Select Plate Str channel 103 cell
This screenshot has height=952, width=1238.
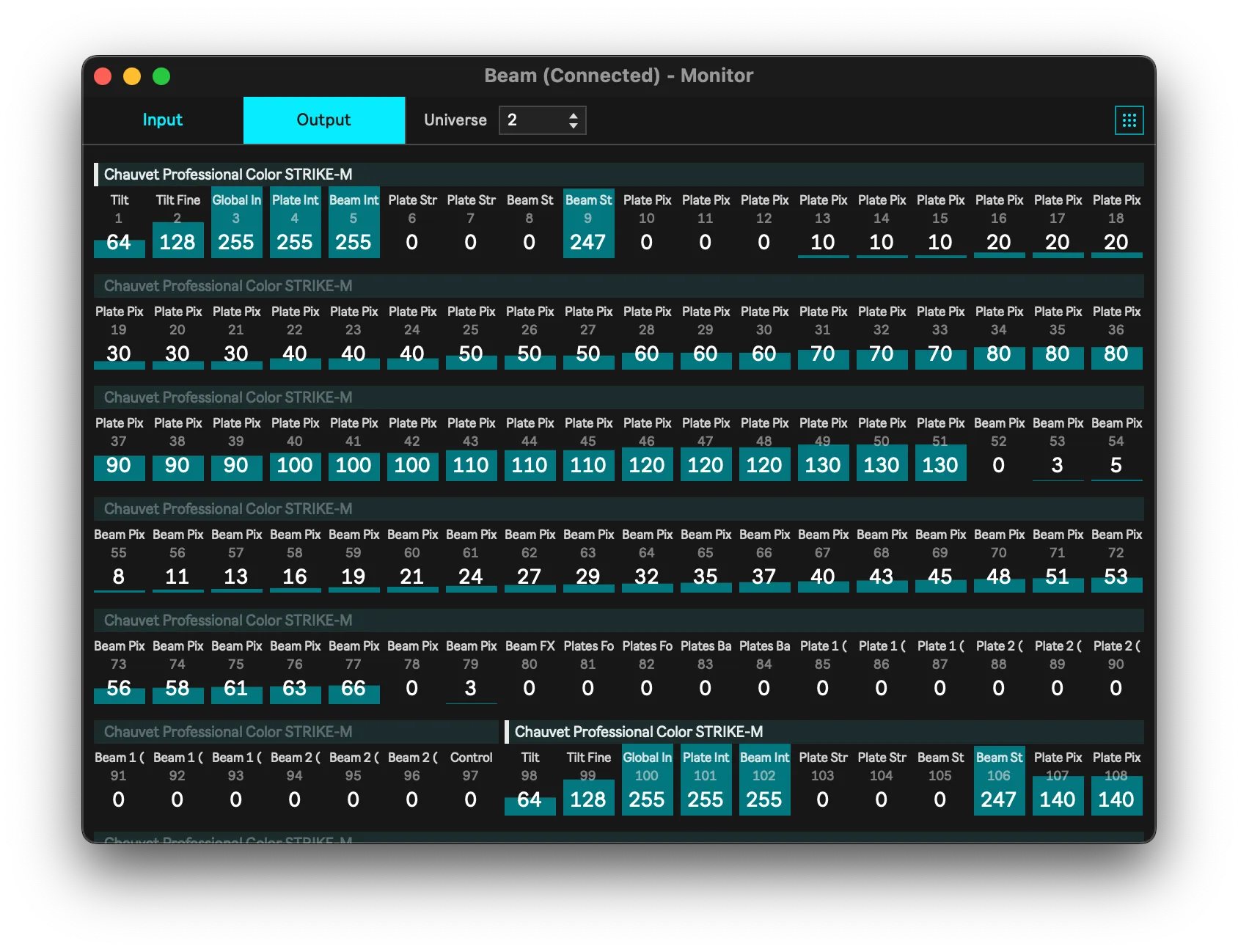[823, 781]
